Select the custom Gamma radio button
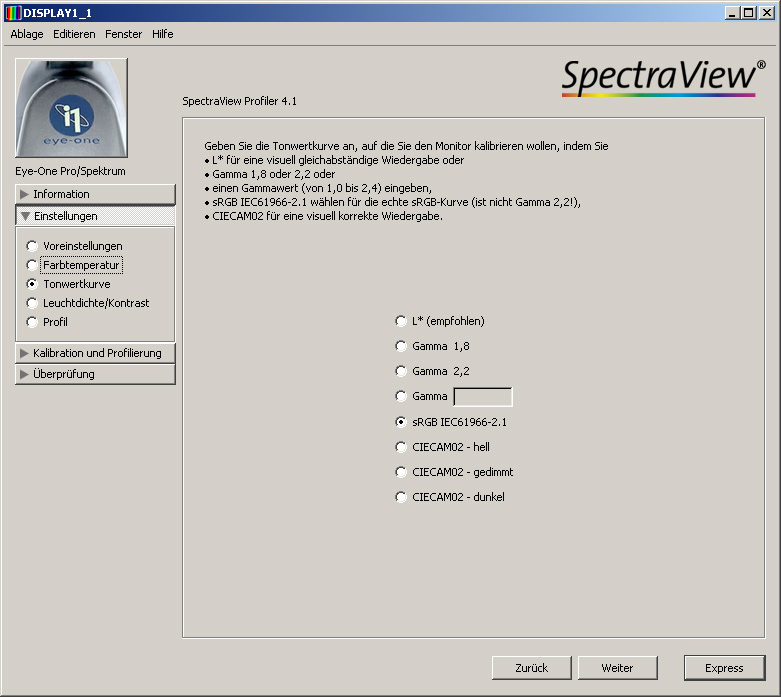Screen dimensions: 781x697 pos(400,396)
